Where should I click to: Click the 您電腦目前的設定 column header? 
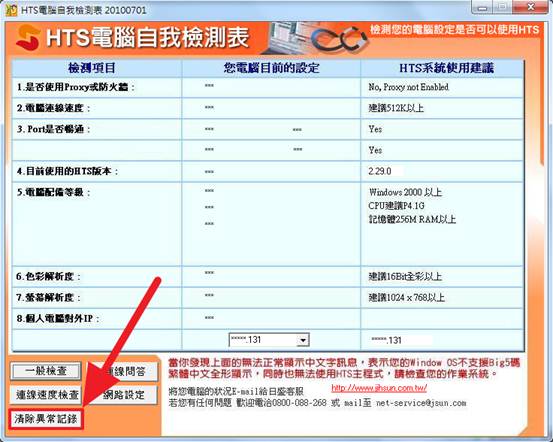coord(271,68)
